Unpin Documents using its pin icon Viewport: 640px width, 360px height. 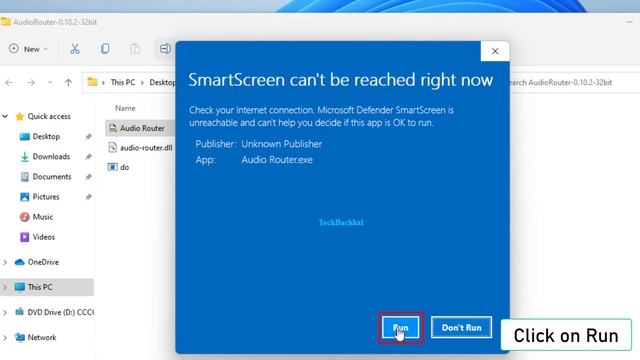pyautogui.click(x=88, y=177)
